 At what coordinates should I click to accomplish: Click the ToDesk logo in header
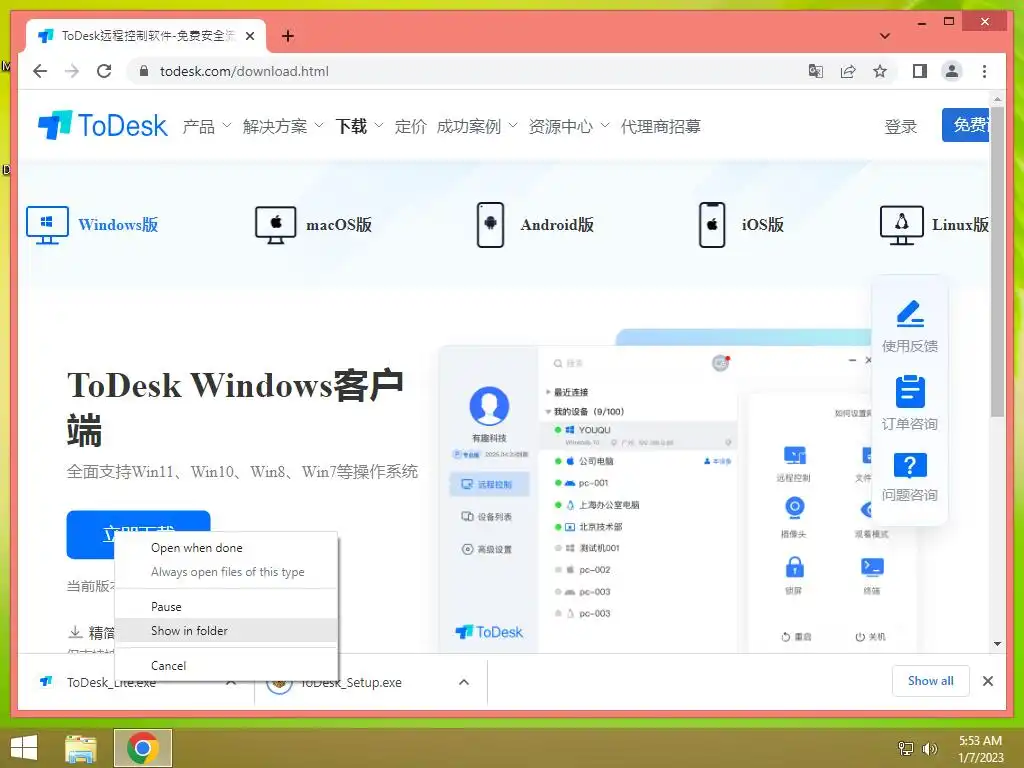click(x=103, y=125)
